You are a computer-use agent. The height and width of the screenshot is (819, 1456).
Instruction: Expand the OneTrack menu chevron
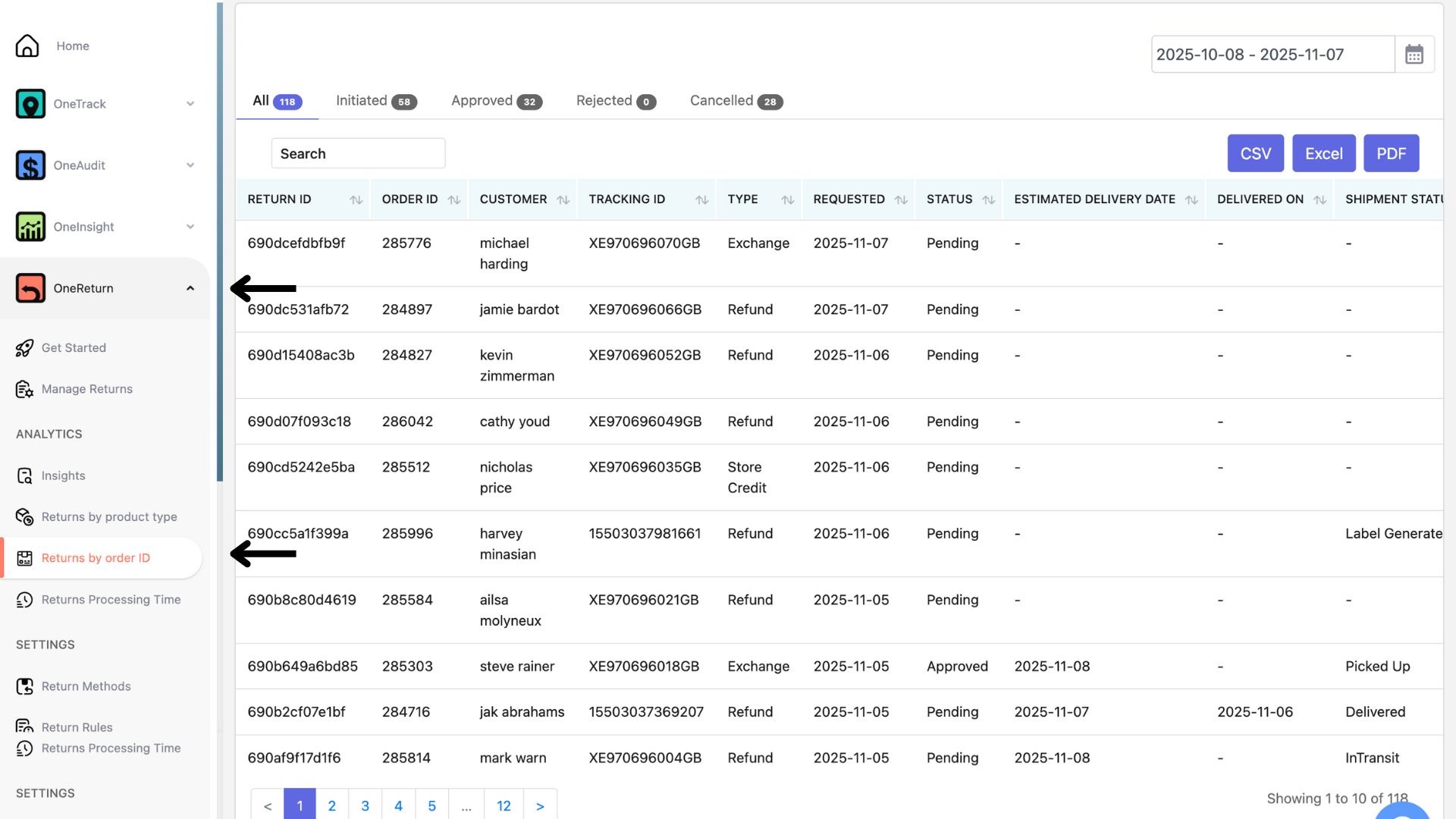[190, 104]
